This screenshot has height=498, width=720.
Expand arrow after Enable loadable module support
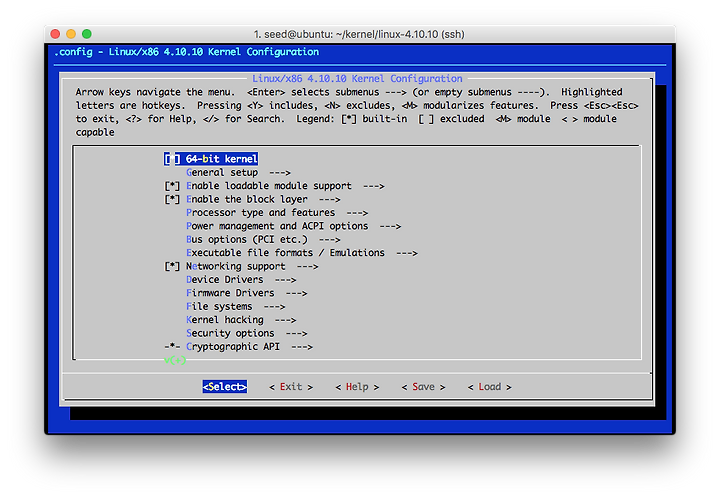coord(374,186)
